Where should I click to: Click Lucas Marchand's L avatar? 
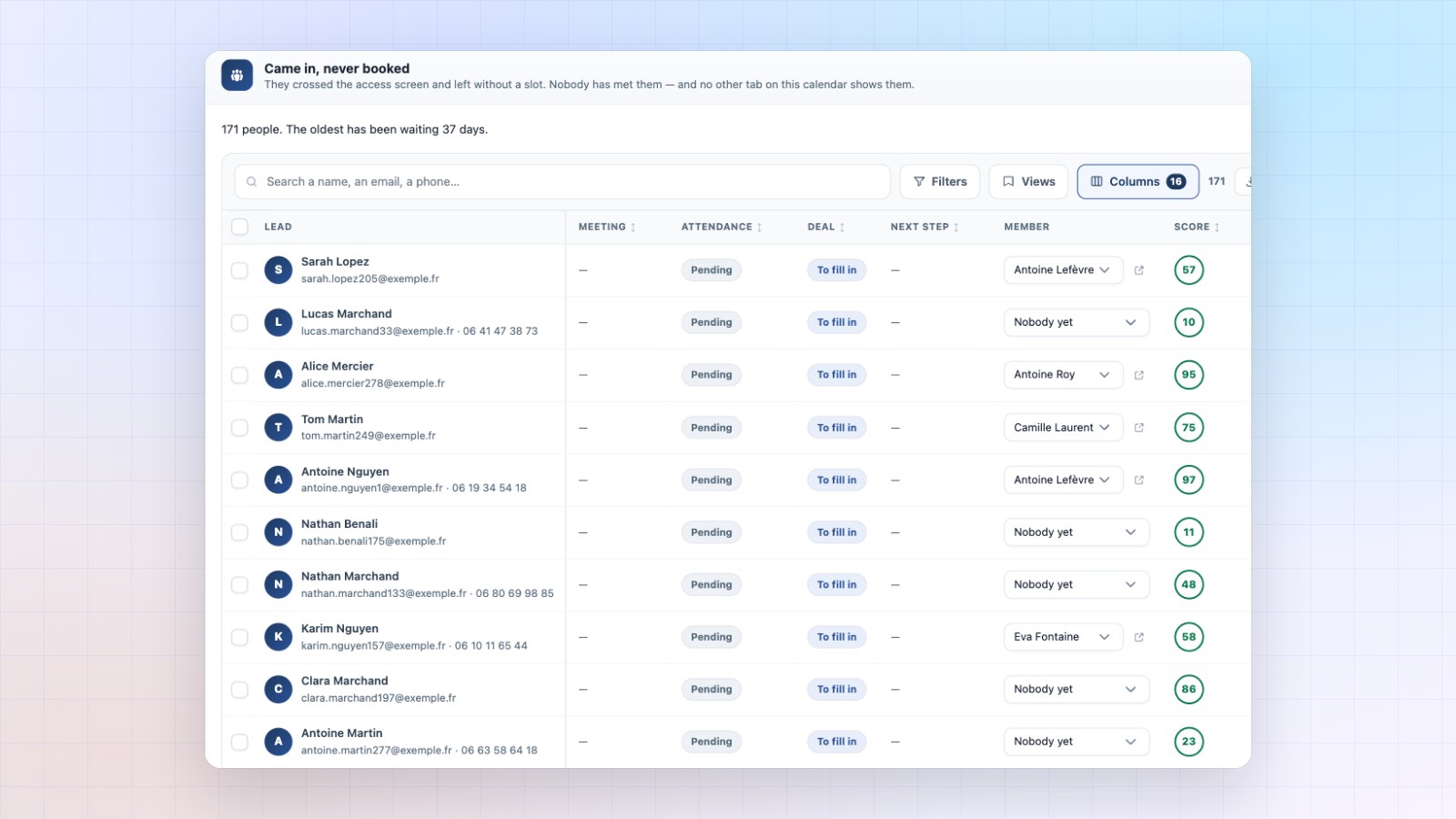(278, 322)
